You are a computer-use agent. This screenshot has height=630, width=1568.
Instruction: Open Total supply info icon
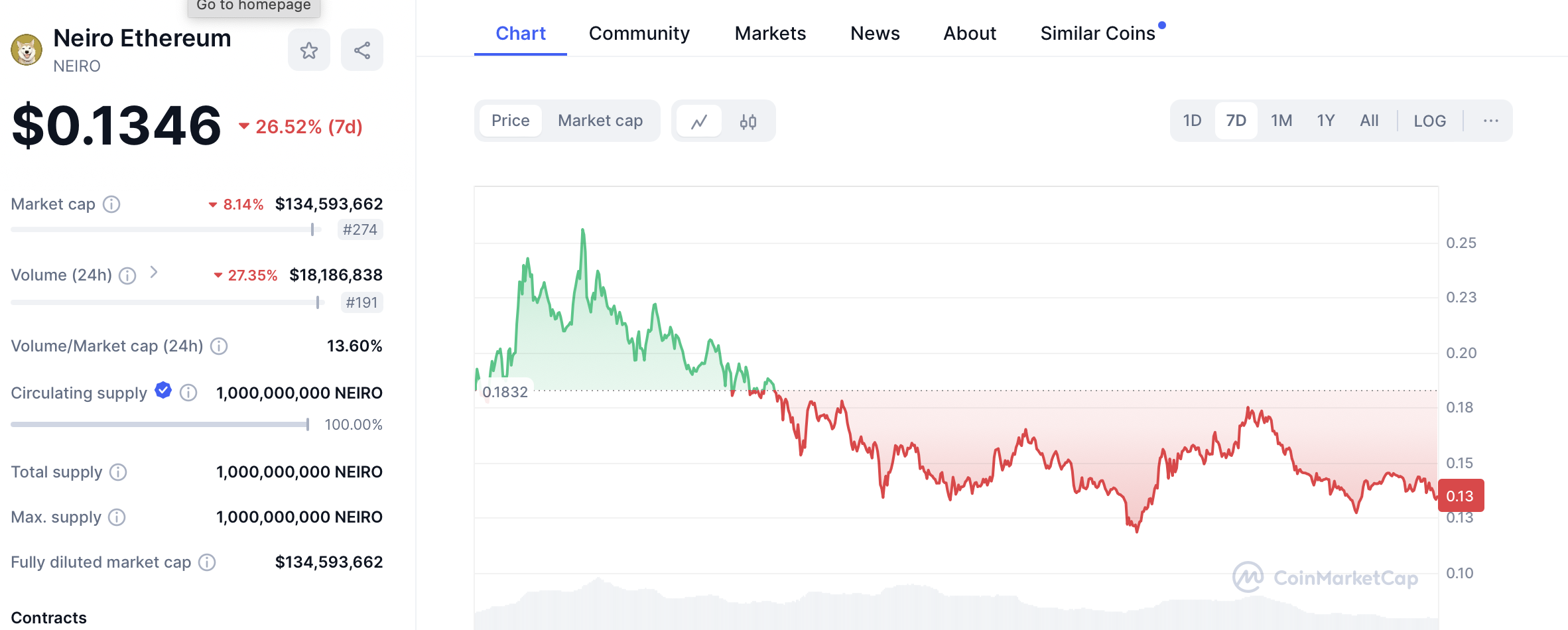point(118,472)
